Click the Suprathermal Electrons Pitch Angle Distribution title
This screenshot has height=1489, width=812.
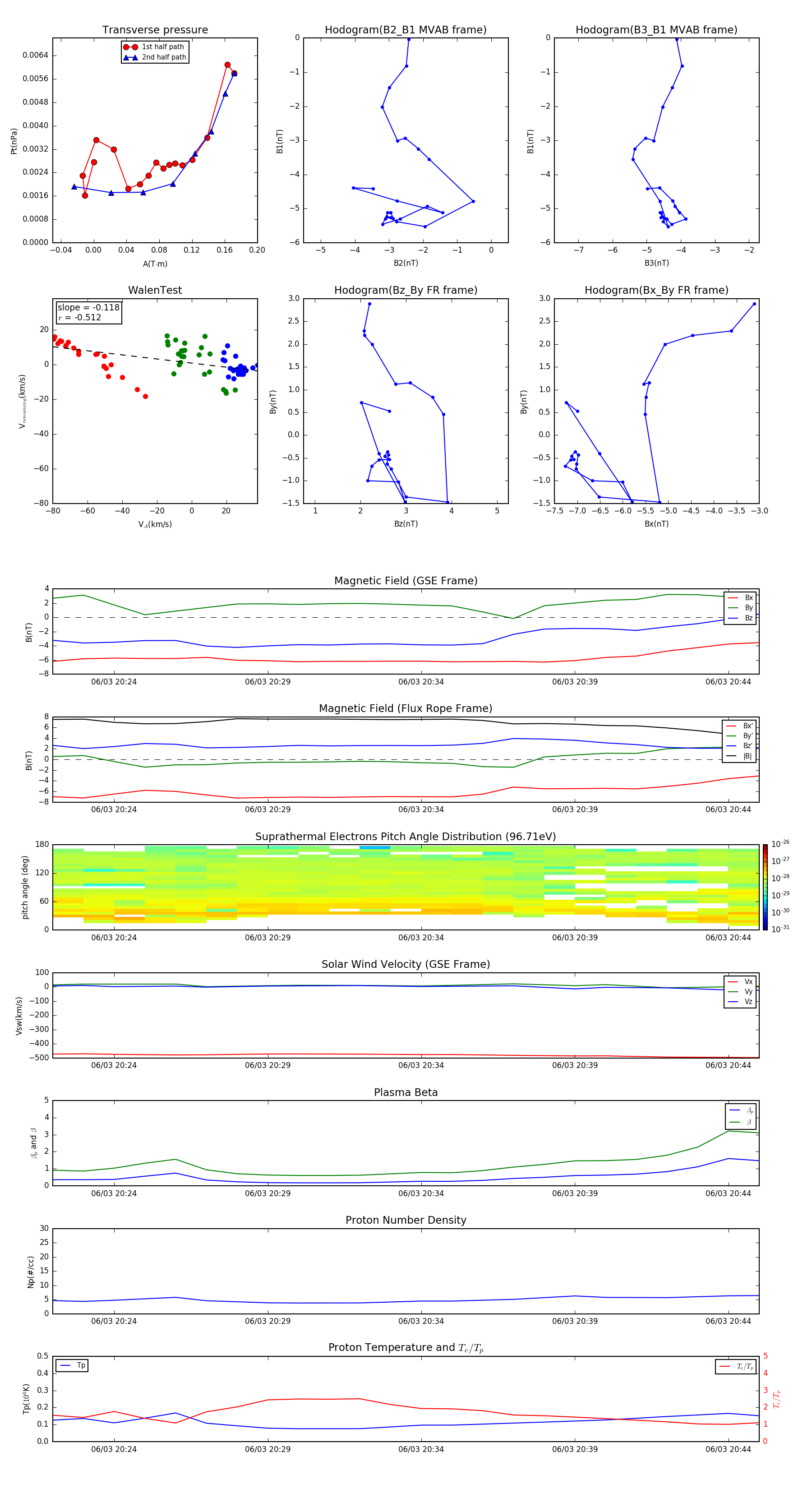(x=406, y=837)
